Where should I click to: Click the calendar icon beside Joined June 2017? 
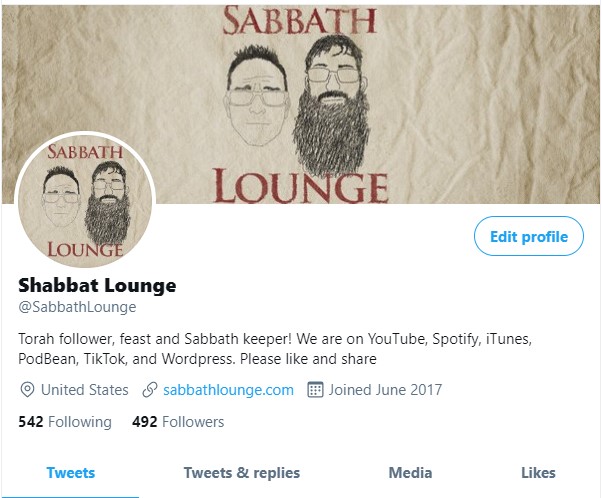coord(315,390)
